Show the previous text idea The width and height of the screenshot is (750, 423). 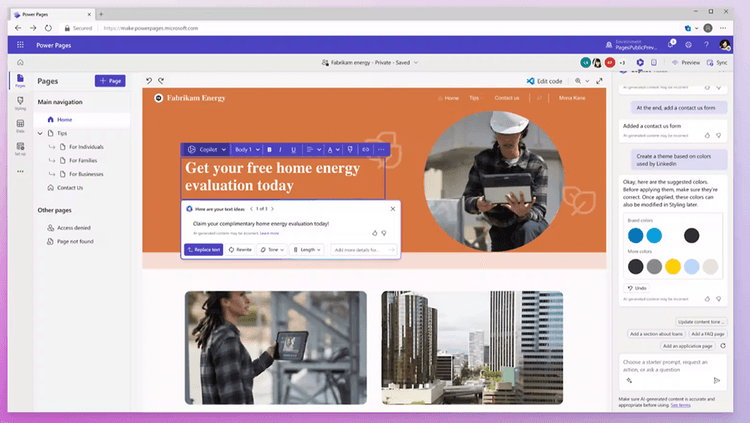pos(252,209)
